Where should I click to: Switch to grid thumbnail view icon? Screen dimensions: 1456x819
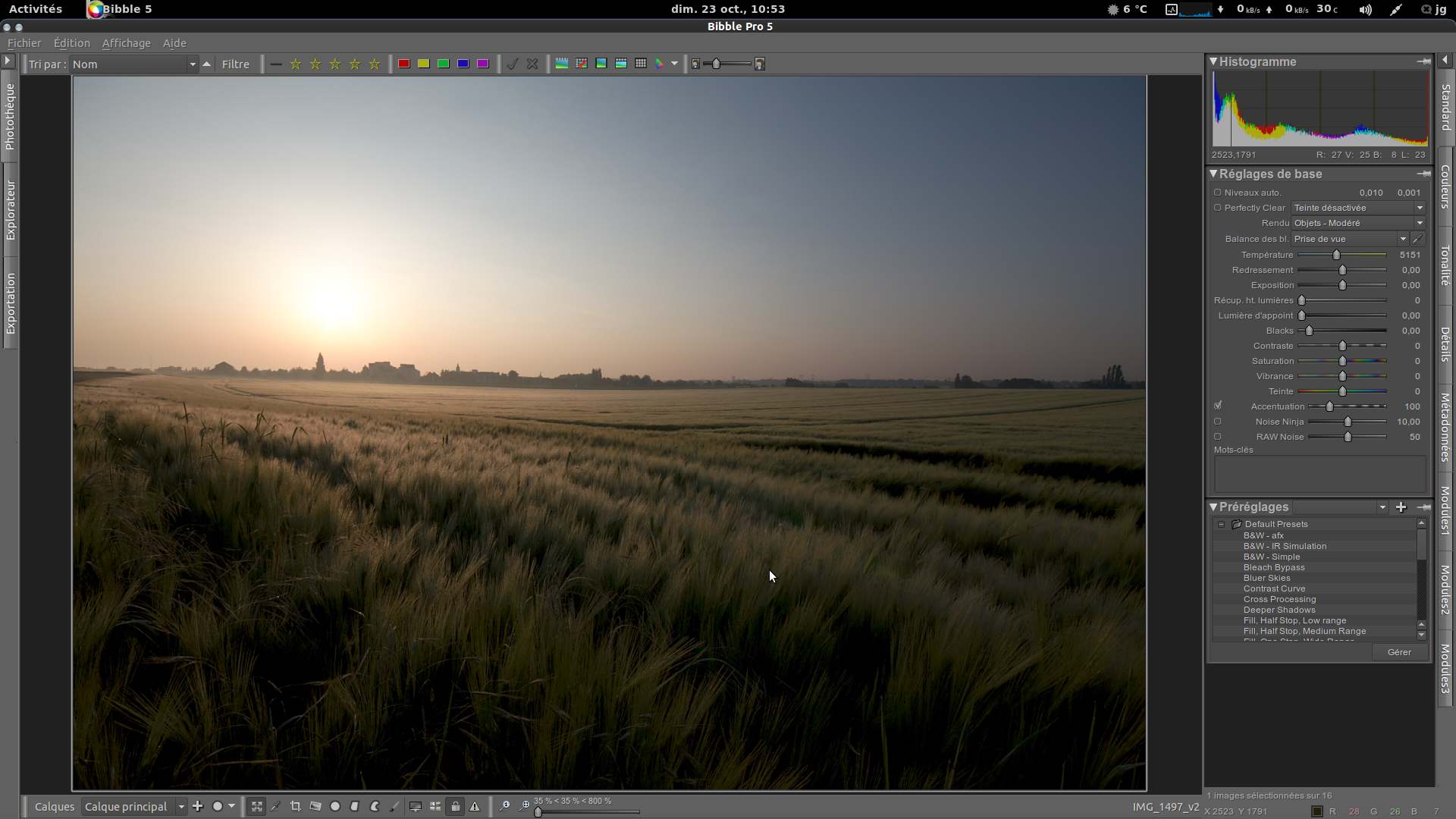[641, 64]
